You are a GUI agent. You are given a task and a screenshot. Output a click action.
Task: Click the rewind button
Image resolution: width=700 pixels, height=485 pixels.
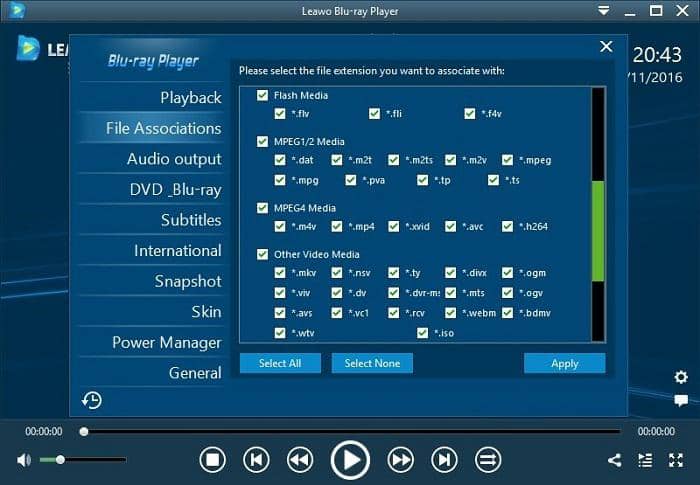300,460
